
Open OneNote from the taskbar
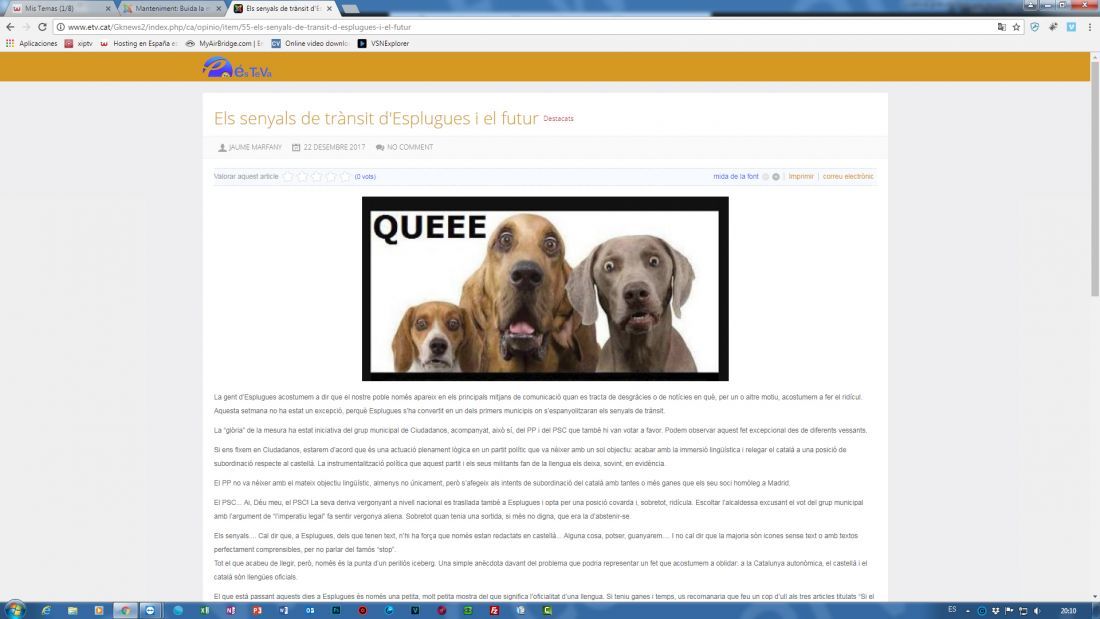231,611
